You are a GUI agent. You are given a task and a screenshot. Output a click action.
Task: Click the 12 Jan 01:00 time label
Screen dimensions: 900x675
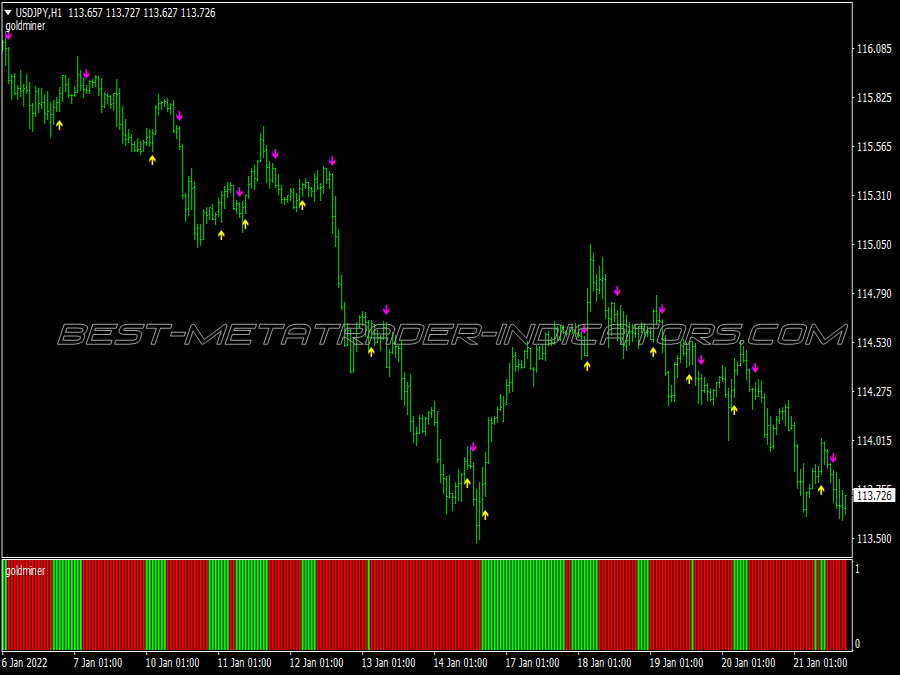tap(316, 662)
